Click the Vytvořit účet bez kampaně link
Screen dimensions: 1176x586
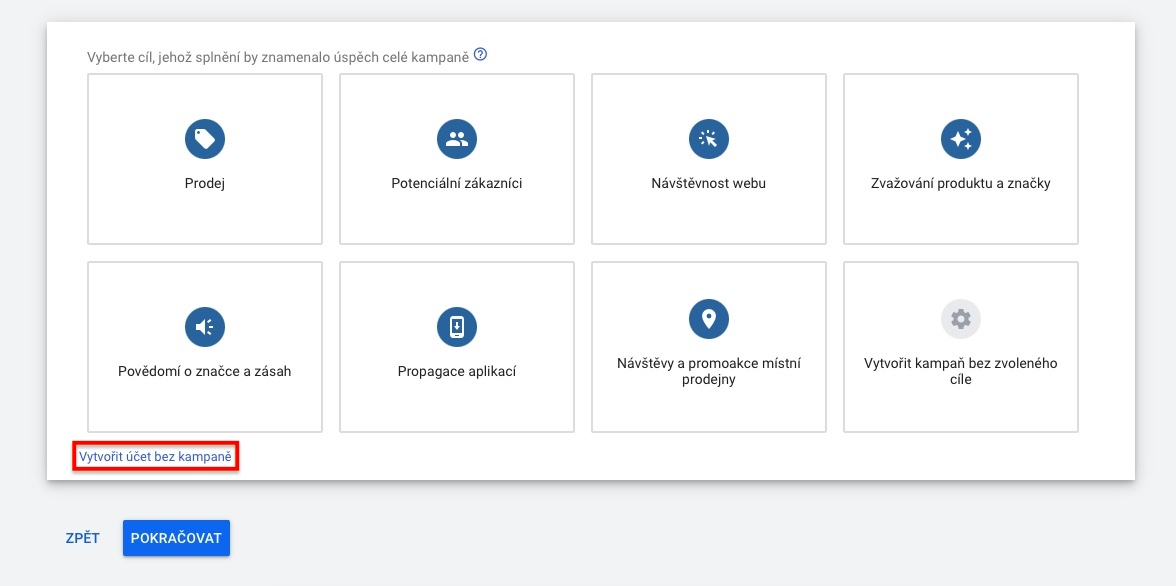156,456
